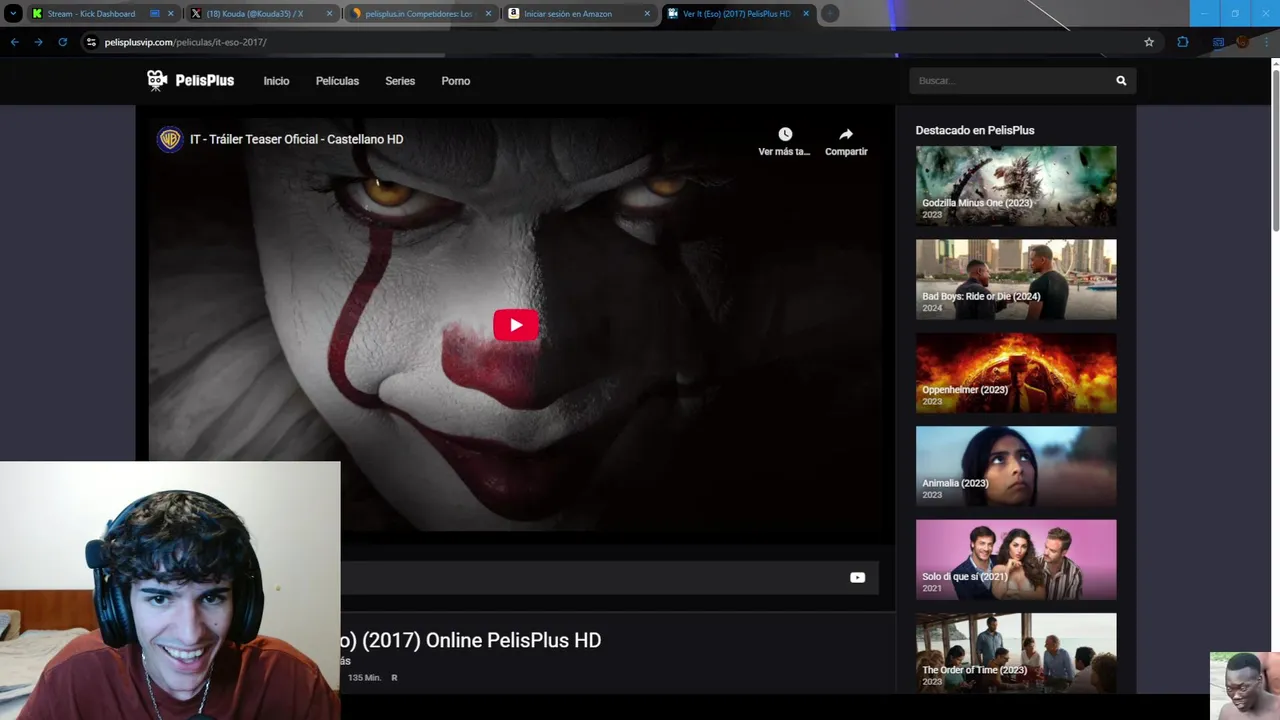Click the Compartir share arrow icon
This screenshot has width=1280, height=720.
tap(846, 134)
